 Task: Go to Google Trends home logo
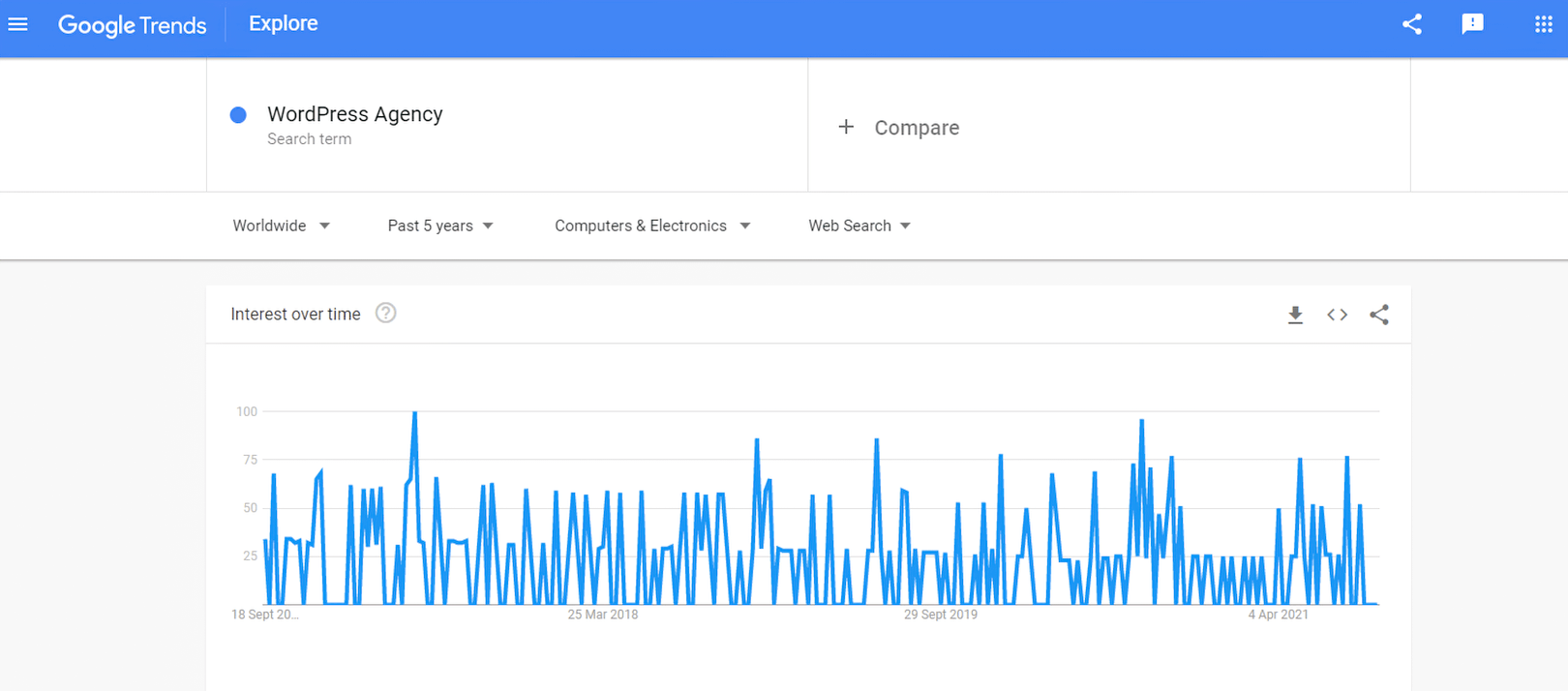pyautogui.click(x=133, y=25)
